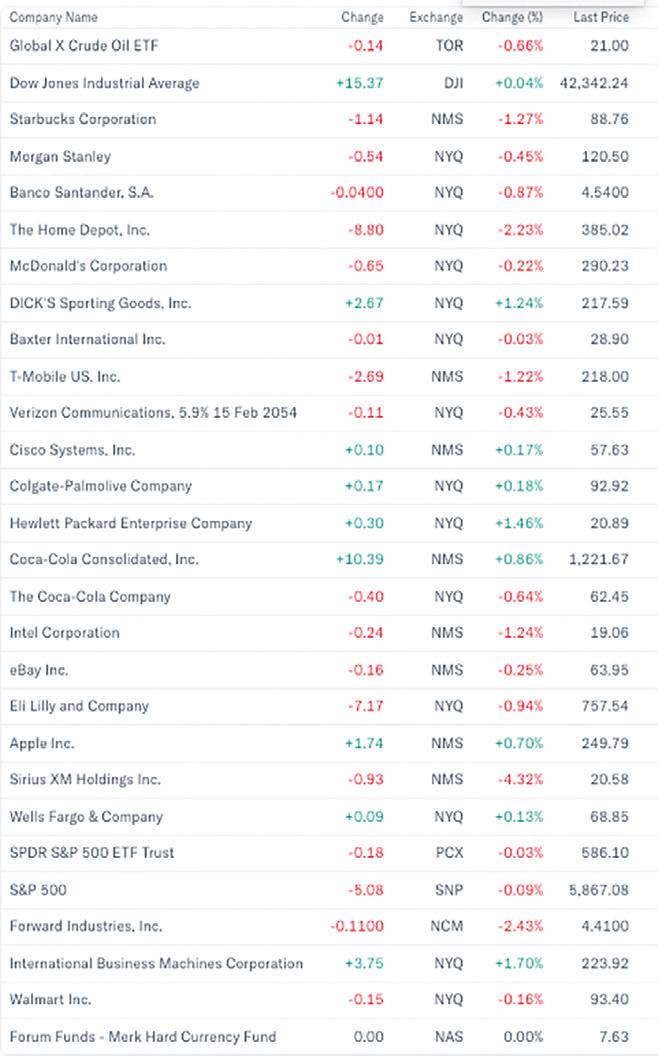Open Dow Jones Industrial Average link

click(x=104, y=83)
